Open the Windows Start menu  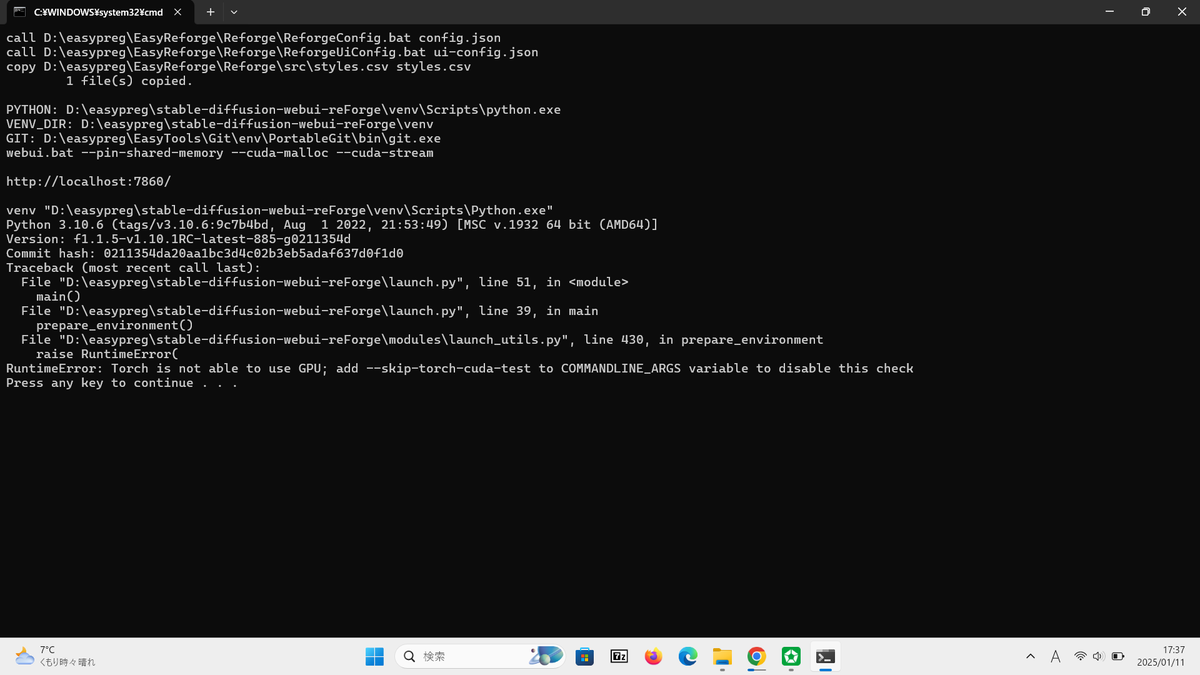tap(374, 656)
